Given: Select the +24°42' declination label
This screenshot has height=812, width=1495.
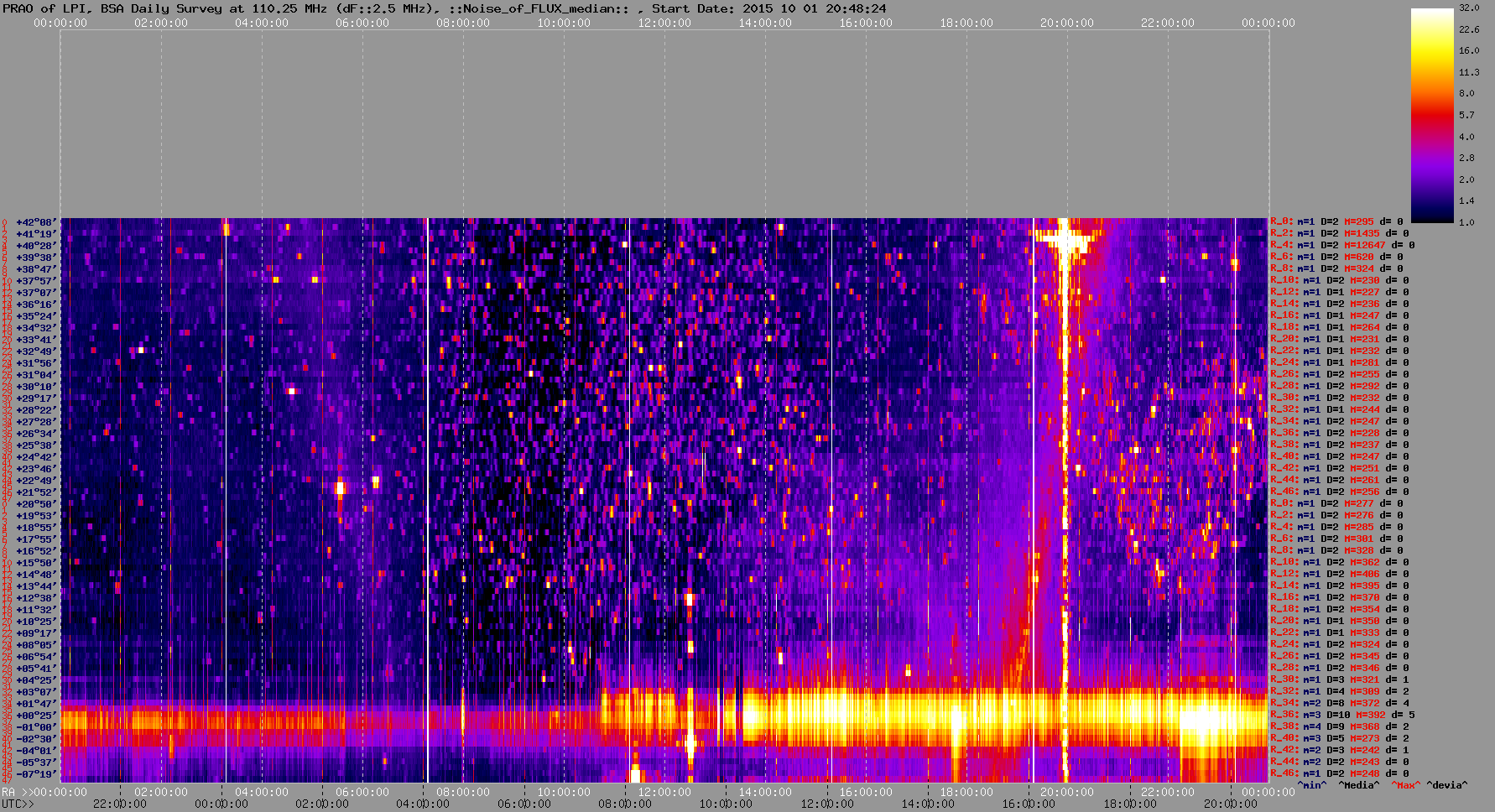Looking at the screenshot, I should click(37, 457).
